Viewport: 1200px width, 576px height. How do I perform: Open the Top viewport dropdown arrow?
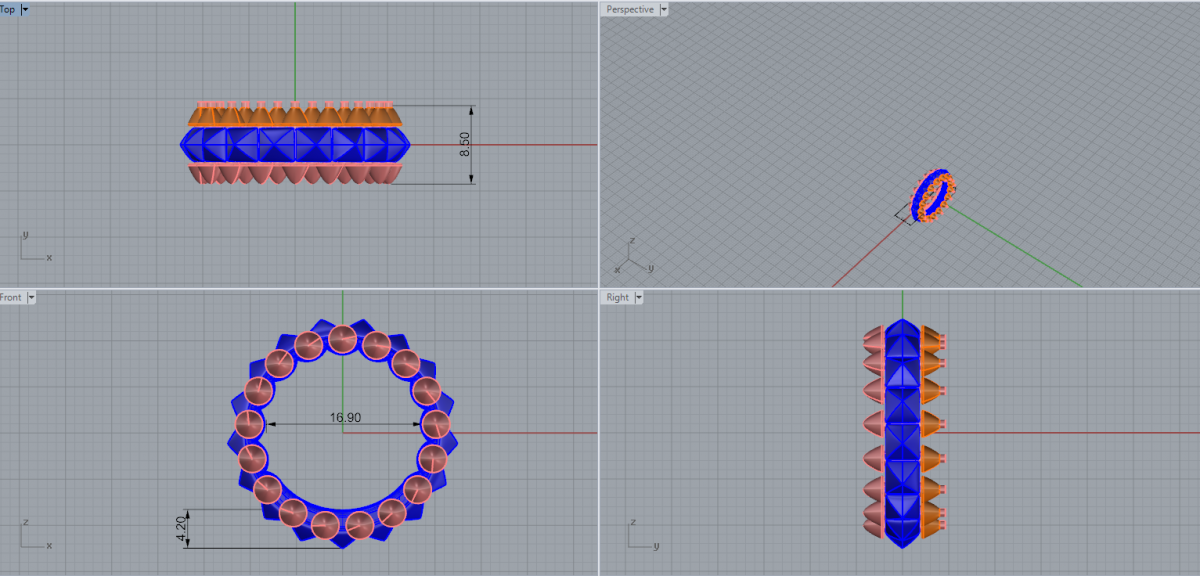pos(25,9)
